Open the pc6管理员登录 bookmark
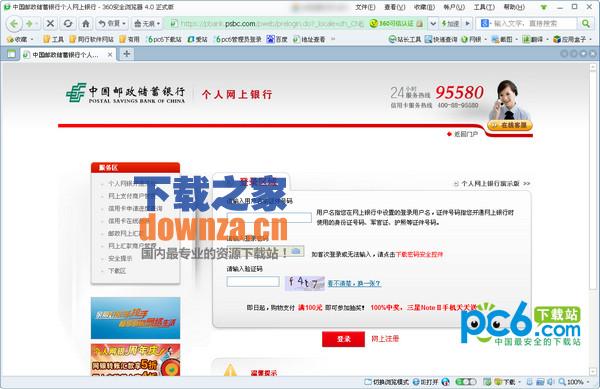This screenshot has width=600, height=389. tap(238, 39)
